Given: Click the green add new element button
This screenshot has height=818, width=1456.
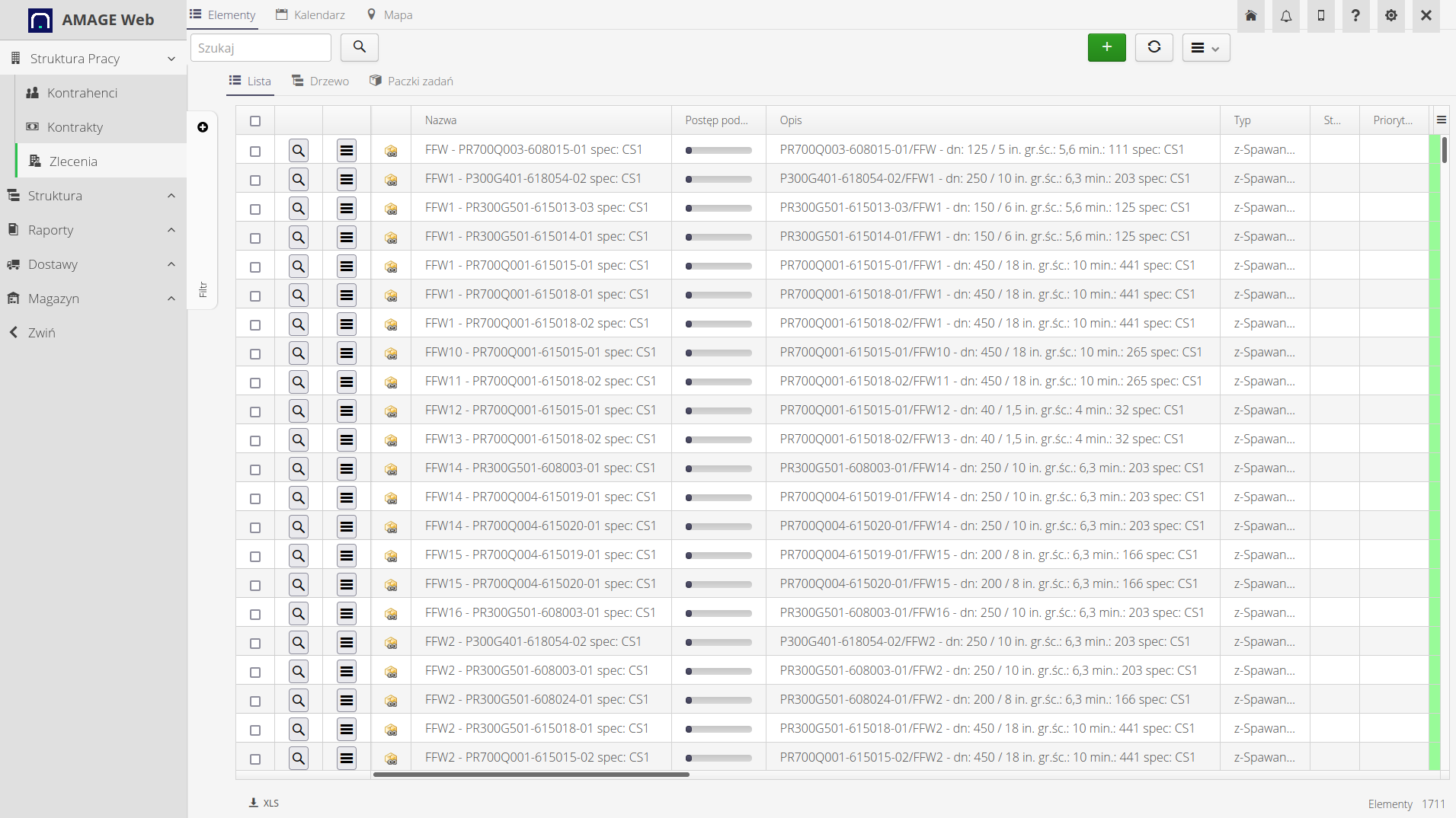Looking at the screenshot, I should point(1106,47).
